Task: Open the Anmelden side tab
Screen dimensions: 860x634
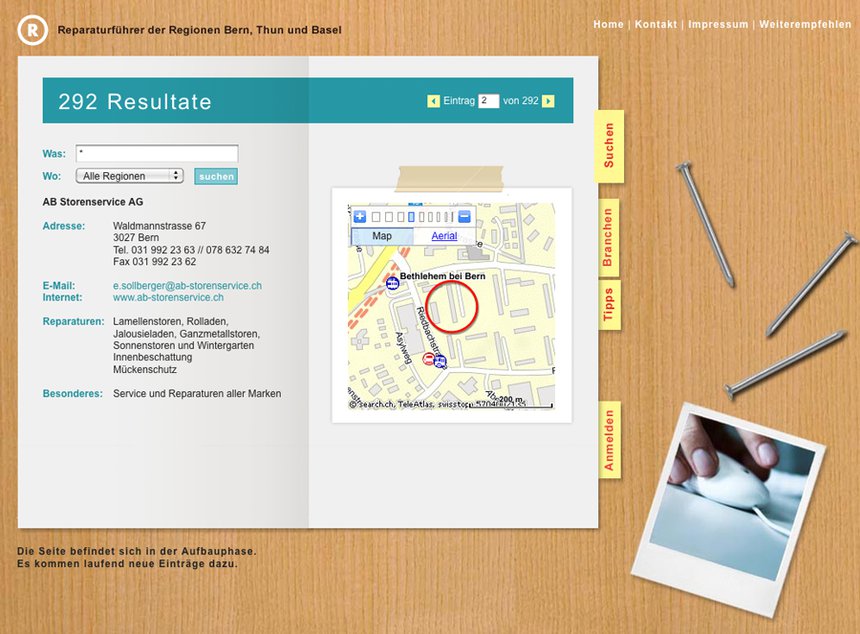Action: (609, 440)
